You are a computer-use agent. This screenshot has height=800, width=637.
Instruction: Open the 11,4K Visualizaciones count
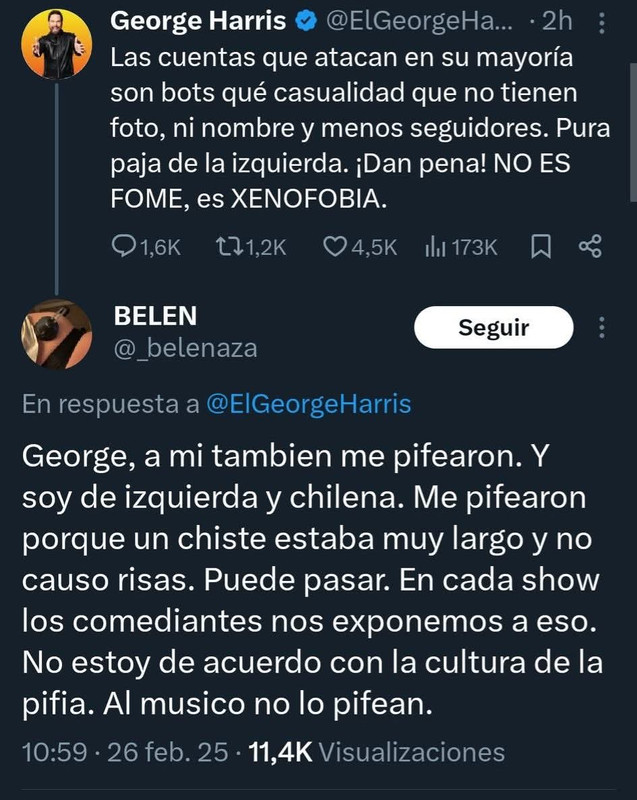376,752
